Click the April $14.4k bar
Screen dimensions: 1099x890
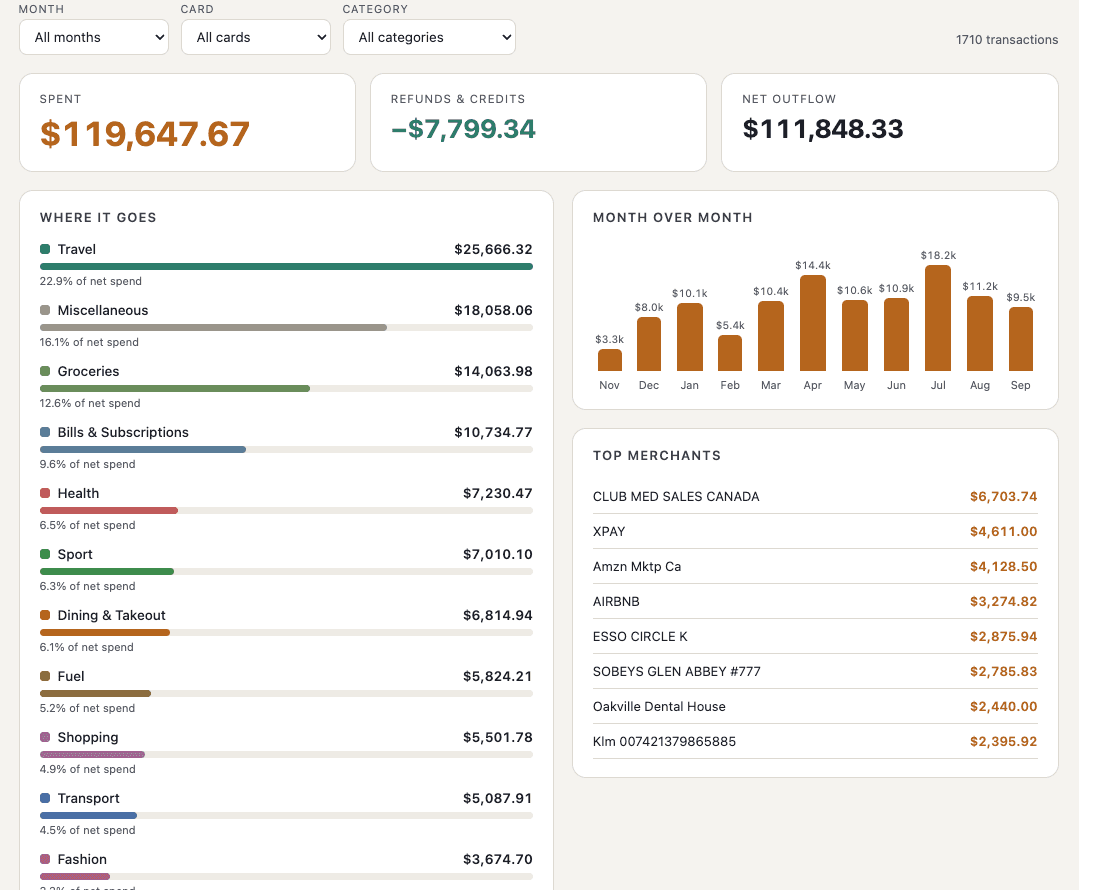(813, 323)
